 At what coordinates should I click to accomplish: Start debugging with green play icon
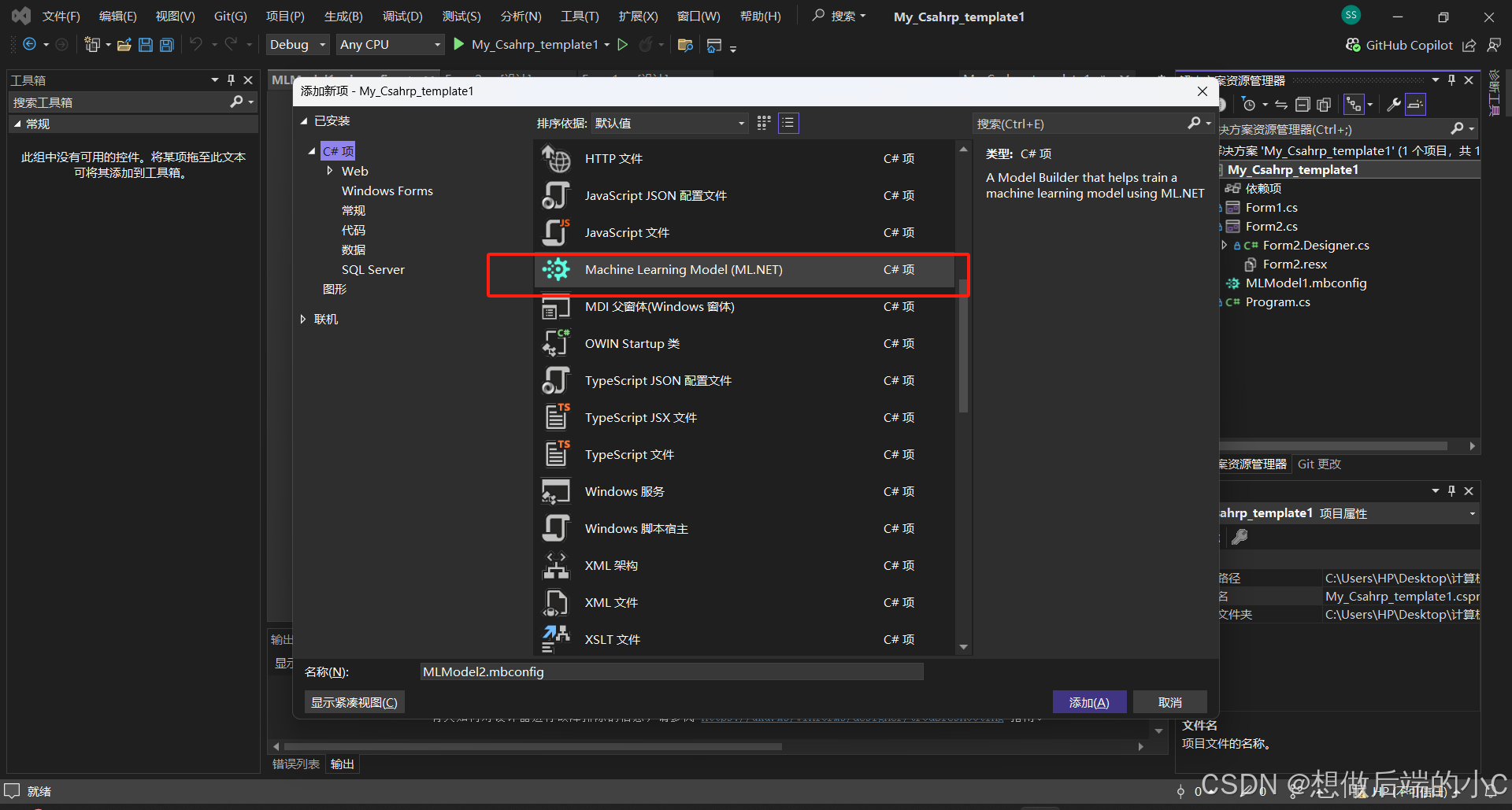(x=459, y=44)
